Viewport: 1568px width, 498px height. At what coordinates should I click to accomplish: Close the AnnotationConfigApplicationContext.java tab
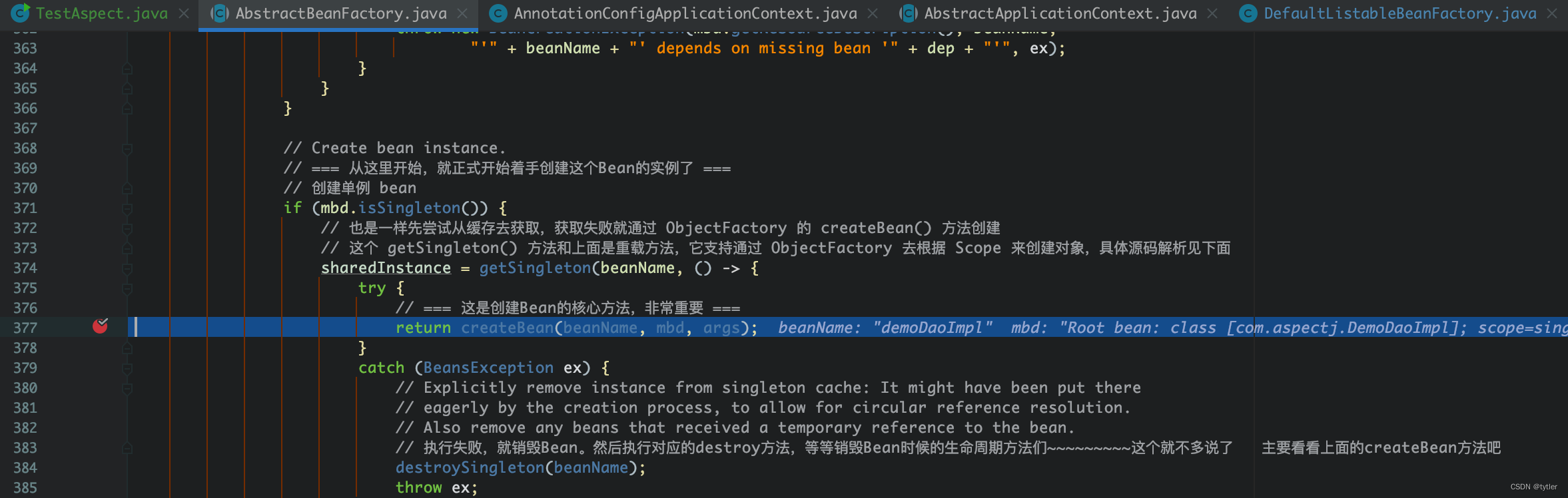point(873,13)
